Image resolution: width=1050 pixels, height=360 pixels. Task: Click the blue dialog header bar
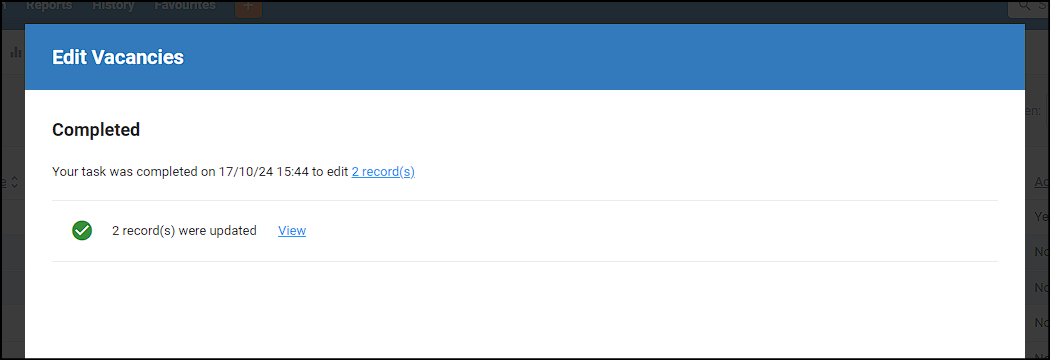tap(525, 58)
